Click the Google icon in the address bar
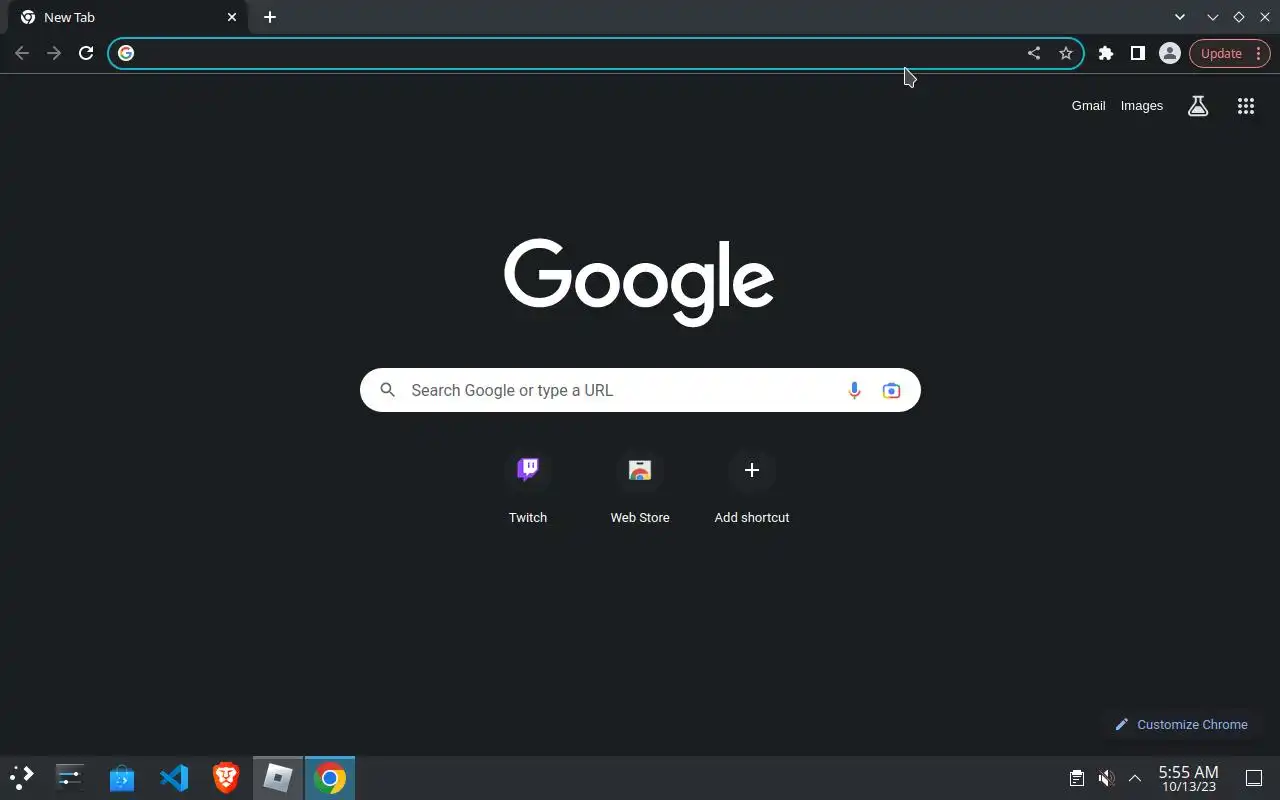 [x=126, y=53]
